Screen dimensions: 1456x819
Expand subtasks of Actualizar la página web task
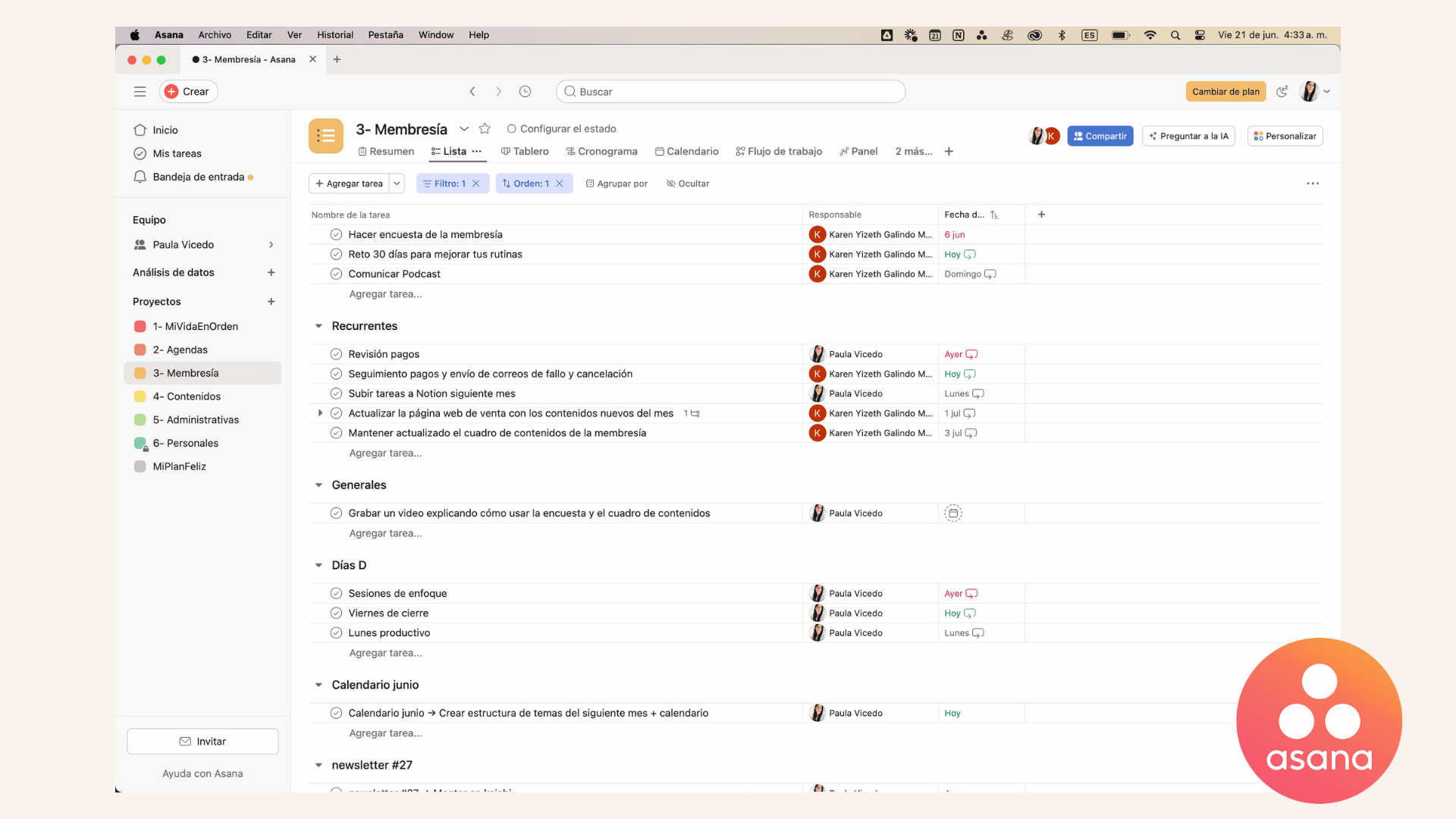(x=320, y=413)
